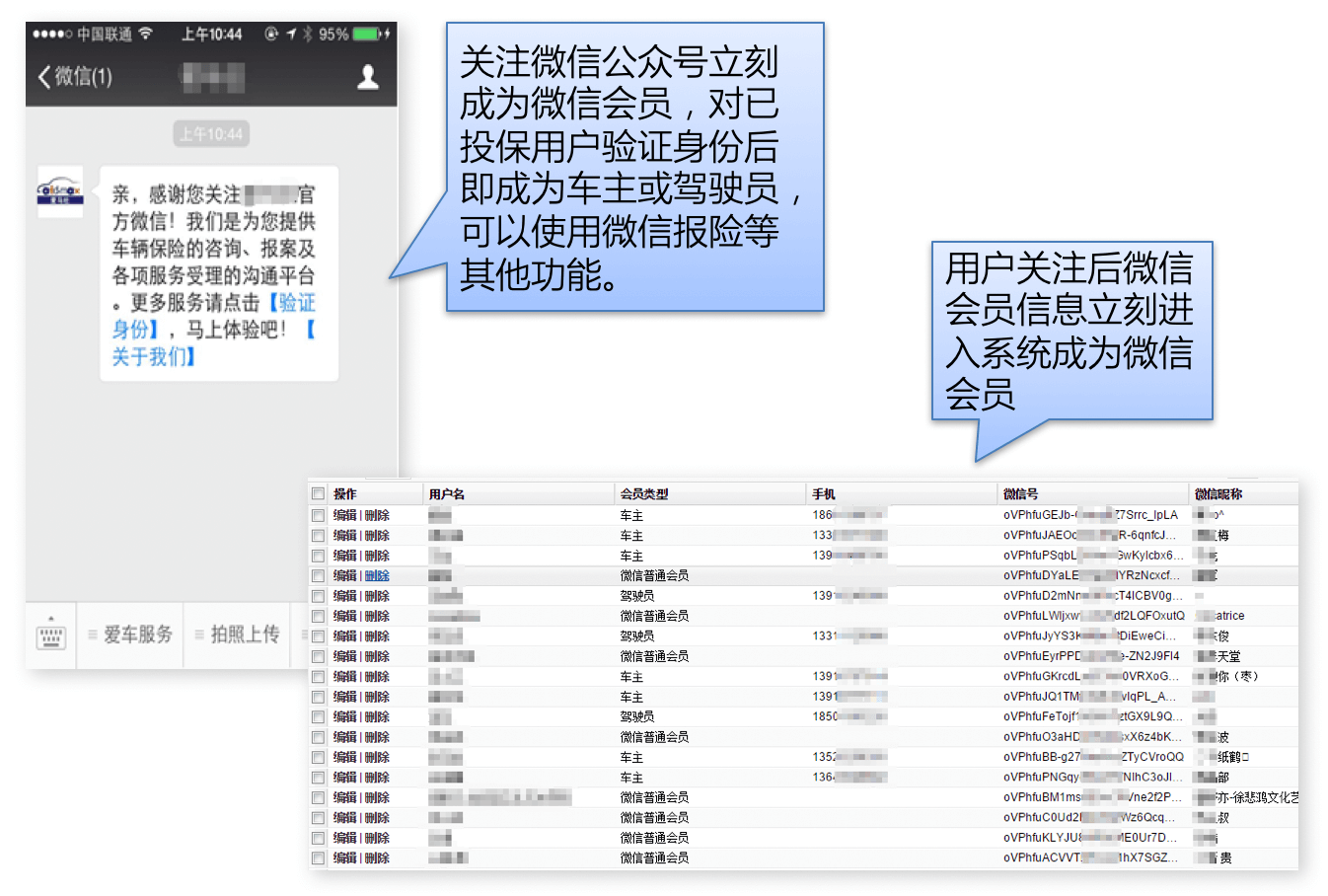This screenshot has height=896, width=1328.
Task: Tap the Wi-Fi signal icon in status bar
Action: (146, 34)
